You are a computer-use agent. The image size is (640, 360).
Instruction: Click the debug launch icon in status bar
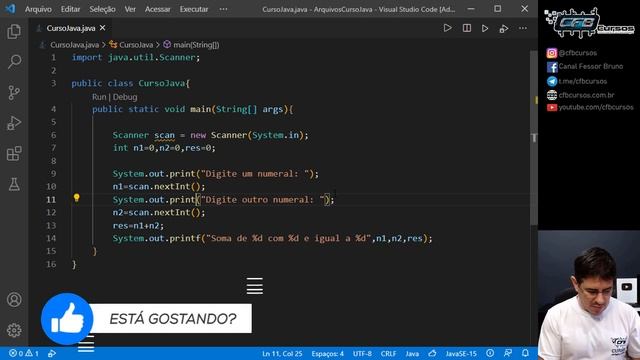click(x=52, y=353)
